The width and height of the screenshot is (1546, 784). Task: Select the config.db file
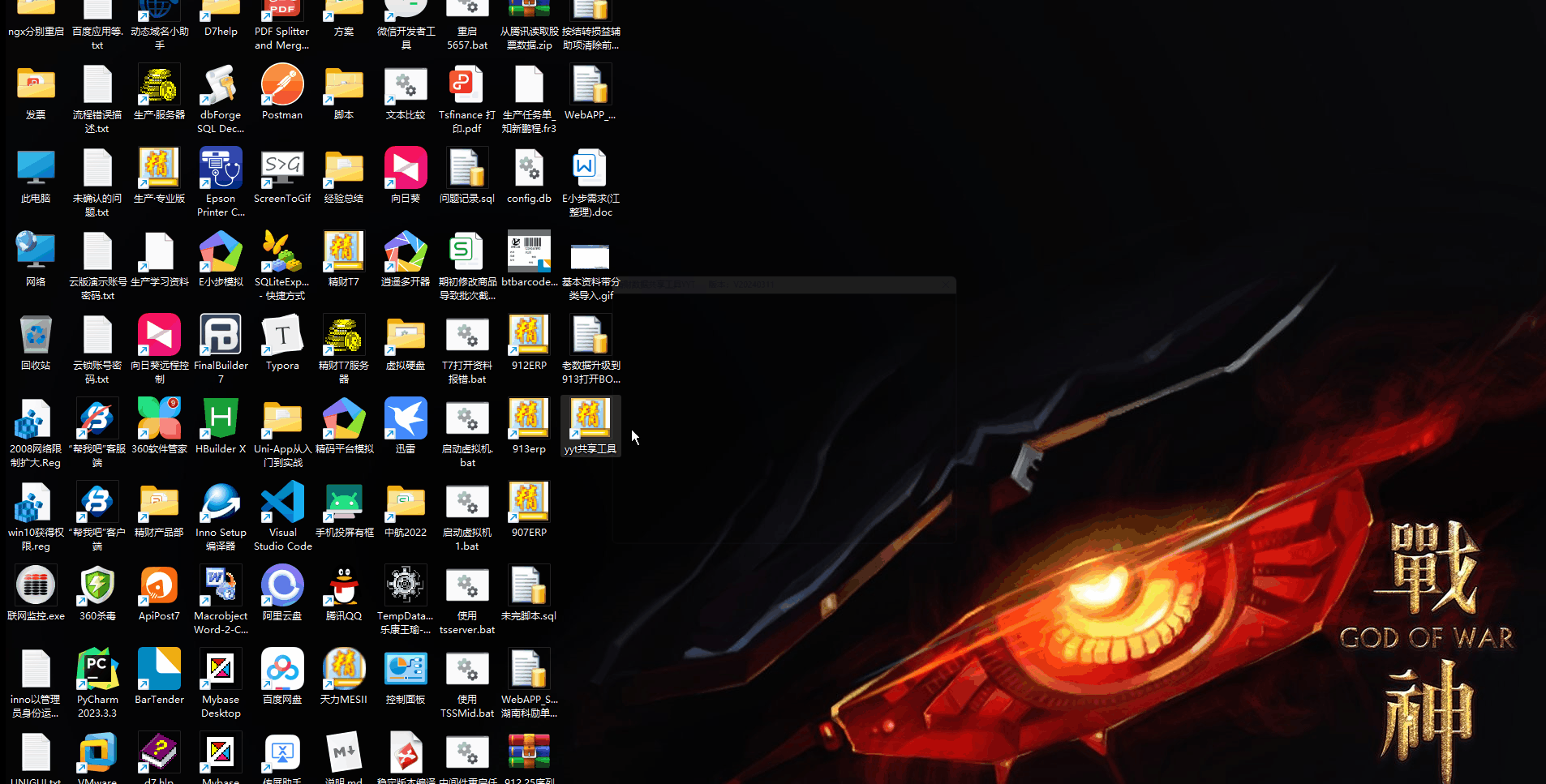pyautogui.click(x=529, y=169)
